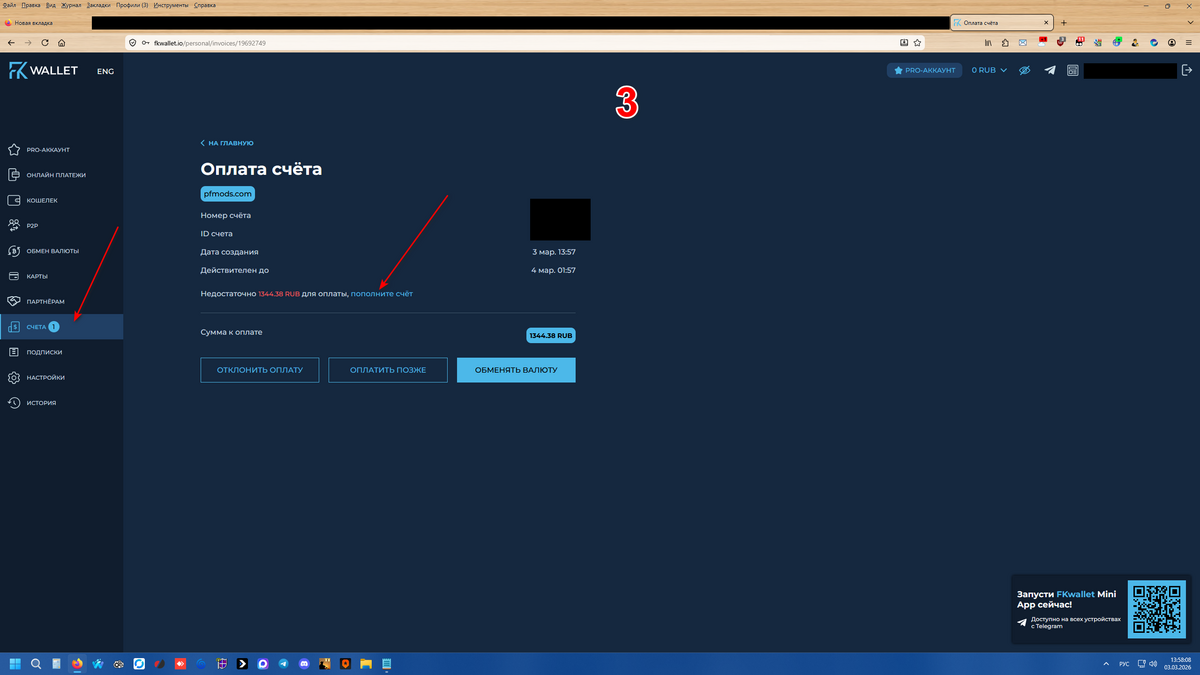Click the ОТКЛОНИТЬ ОПЛАТУ button

[x=259, y=370]
